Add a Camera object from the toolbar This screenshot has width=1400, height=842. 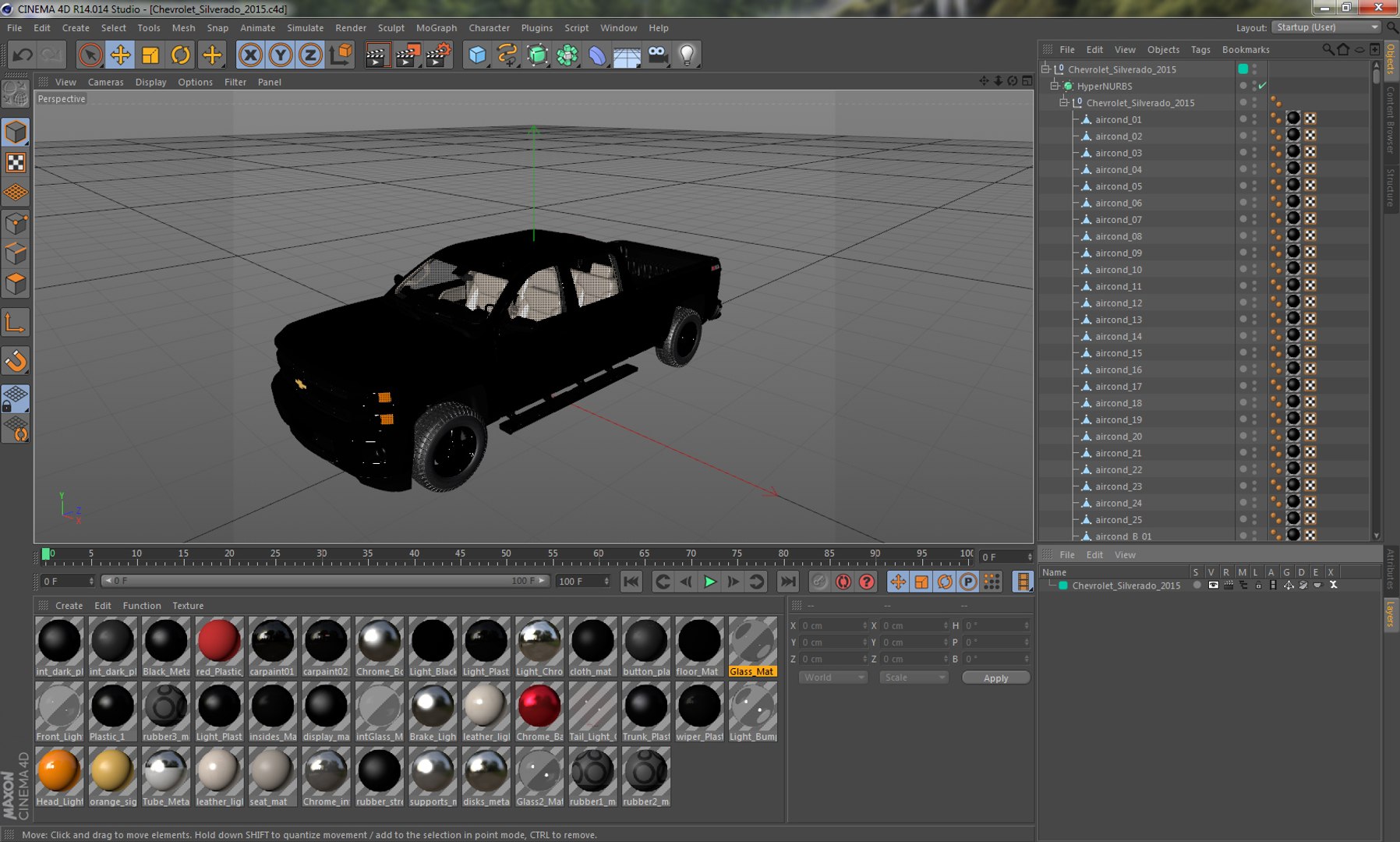click(x=657, y=55)
